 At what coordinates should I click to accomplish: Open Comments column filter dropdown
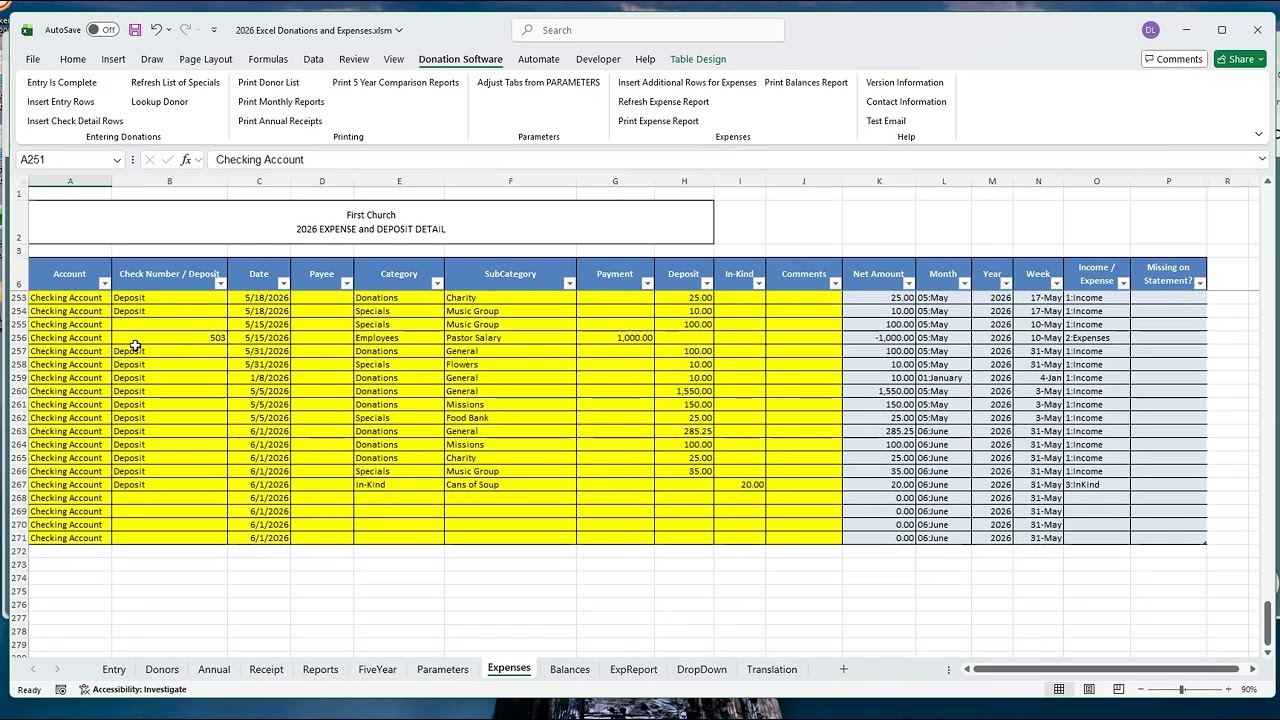835,284
